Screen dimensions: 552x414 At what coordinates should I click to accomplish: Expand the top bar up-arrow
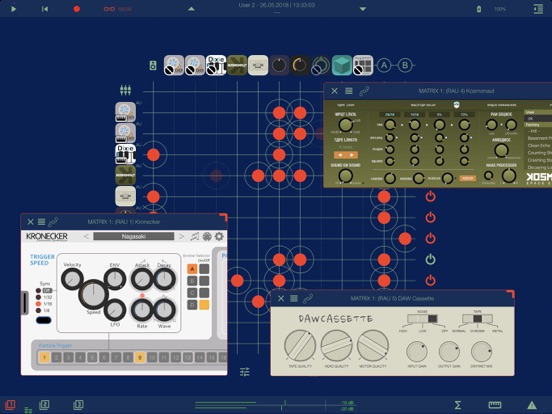click(x=191, y=9)
